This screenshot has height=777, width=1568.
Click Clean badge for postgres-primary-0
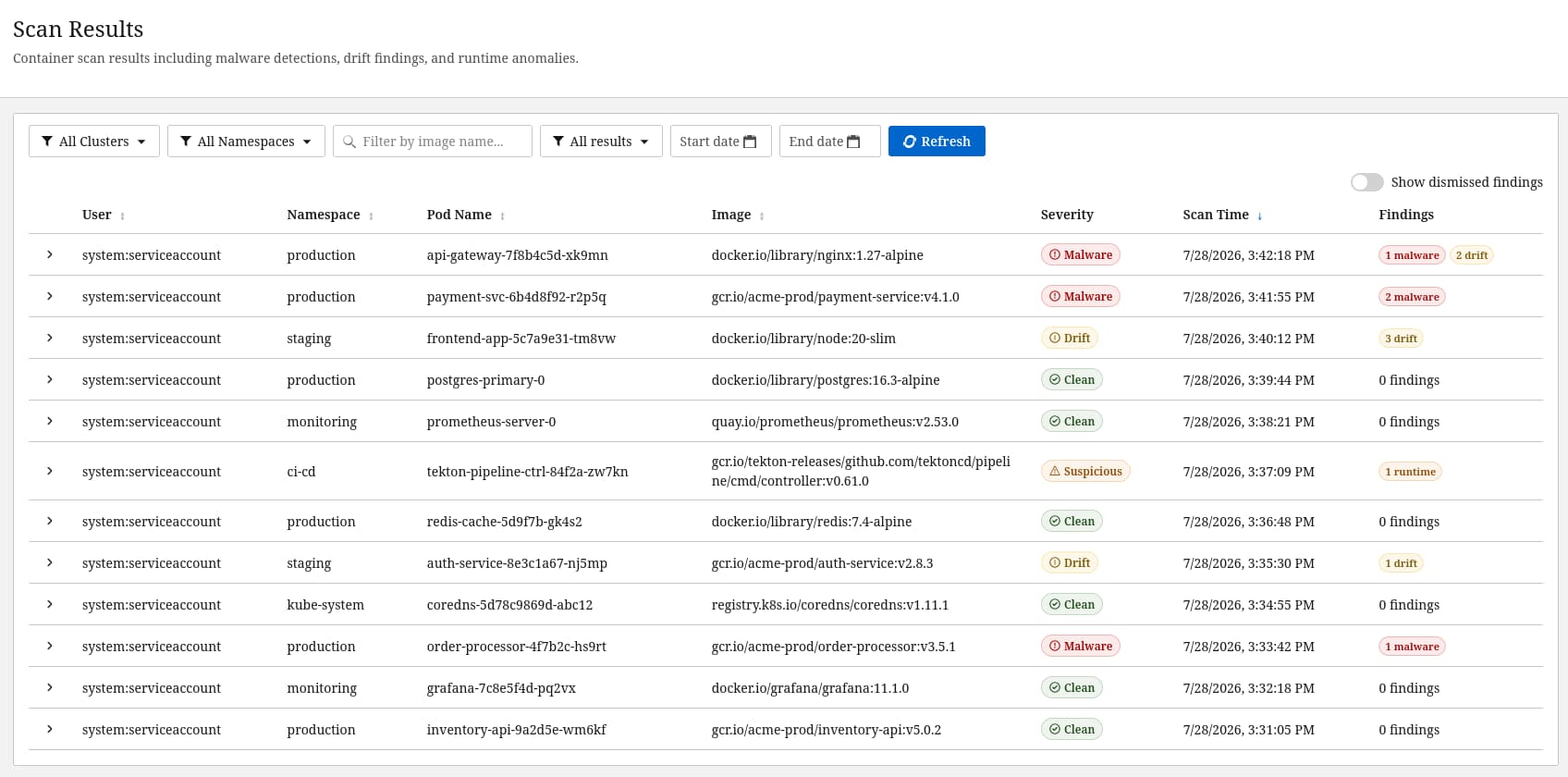coord(1072,379)
